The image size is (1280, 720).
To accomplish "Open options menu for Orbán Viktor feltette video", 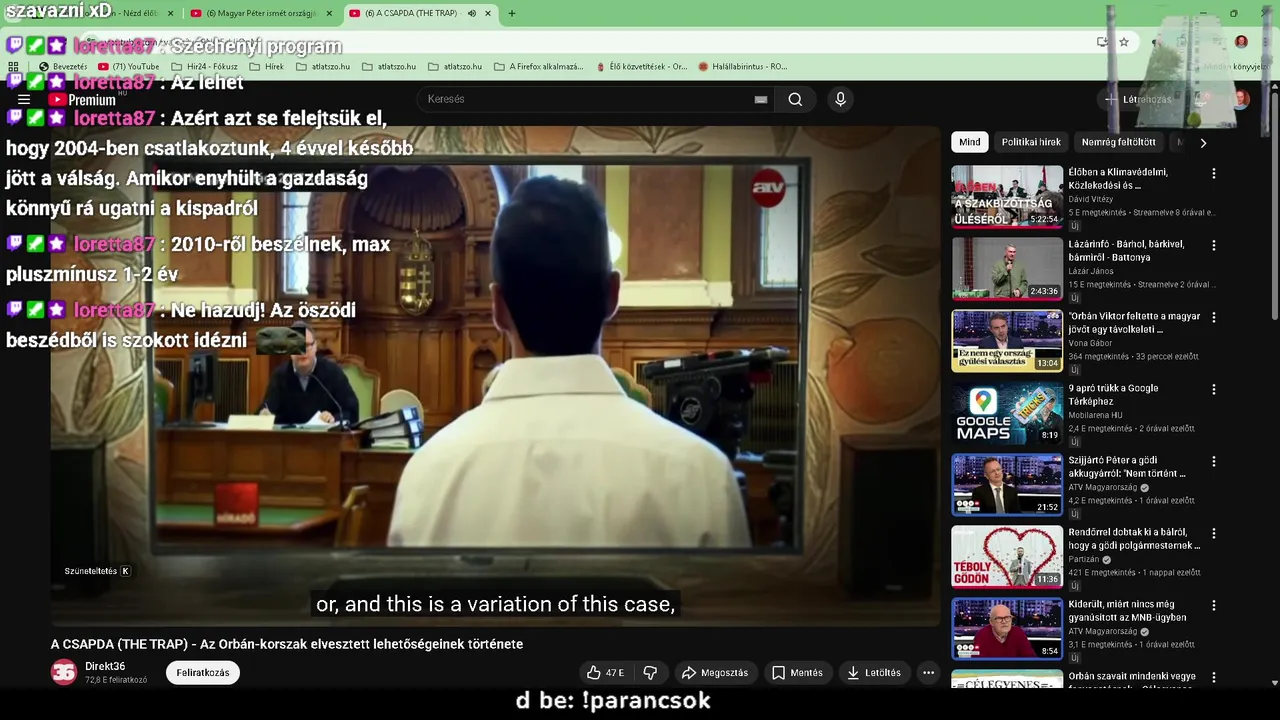I will [x=1214, y=317].
